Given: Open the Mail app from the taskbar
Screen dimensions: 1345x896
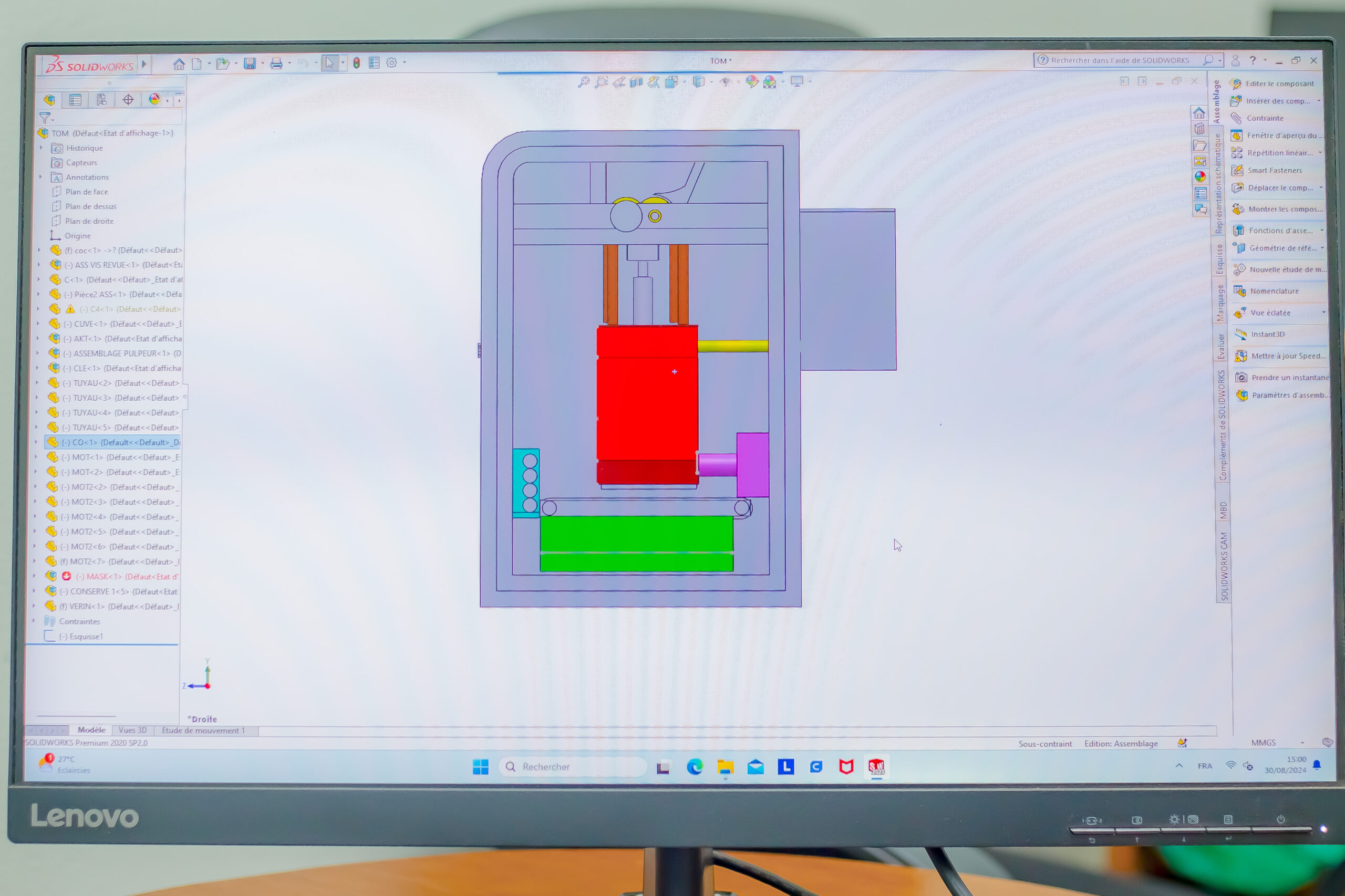Looking at the screenshot, I should (x=756, y=767).
